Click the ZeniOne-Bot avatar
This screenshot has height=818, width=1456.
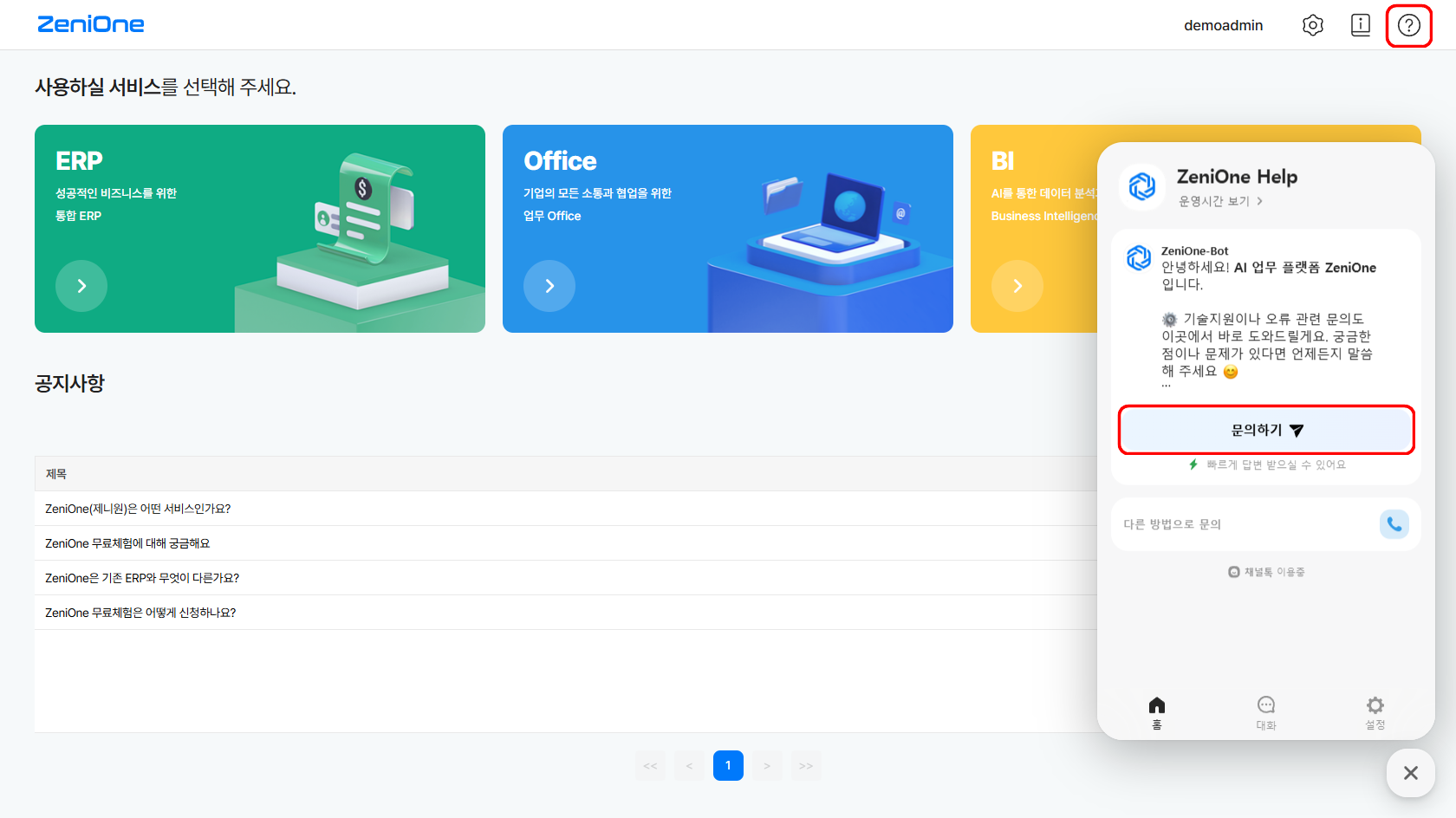pyautogui.click(x=1139, y=257)
